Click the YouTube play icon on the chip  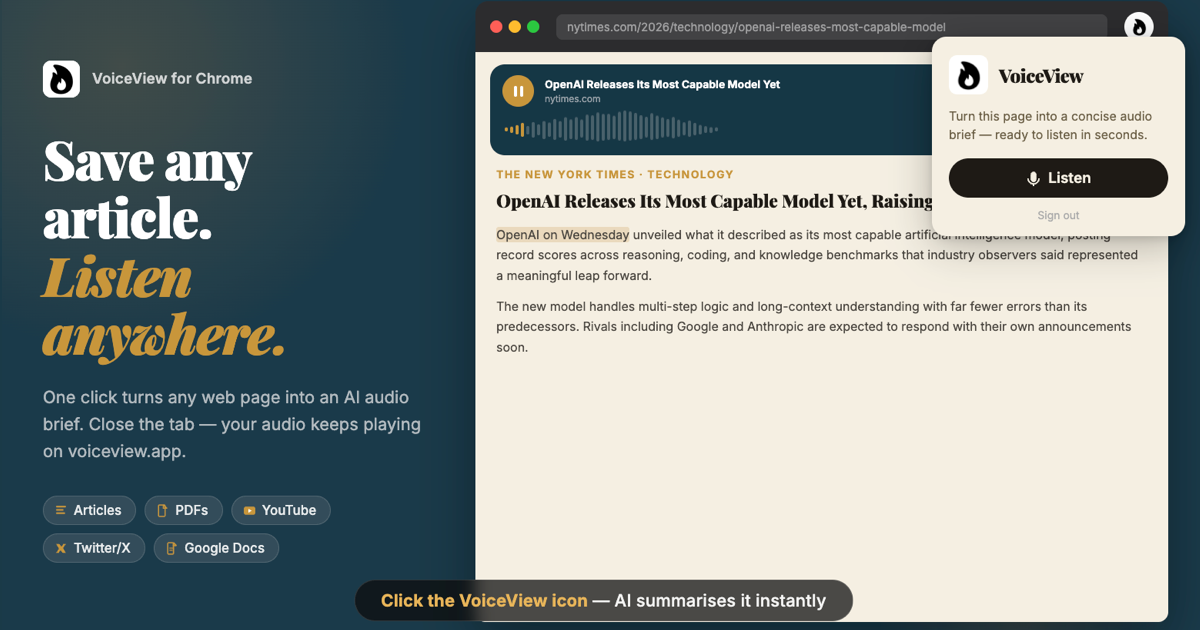pos(250,510)
